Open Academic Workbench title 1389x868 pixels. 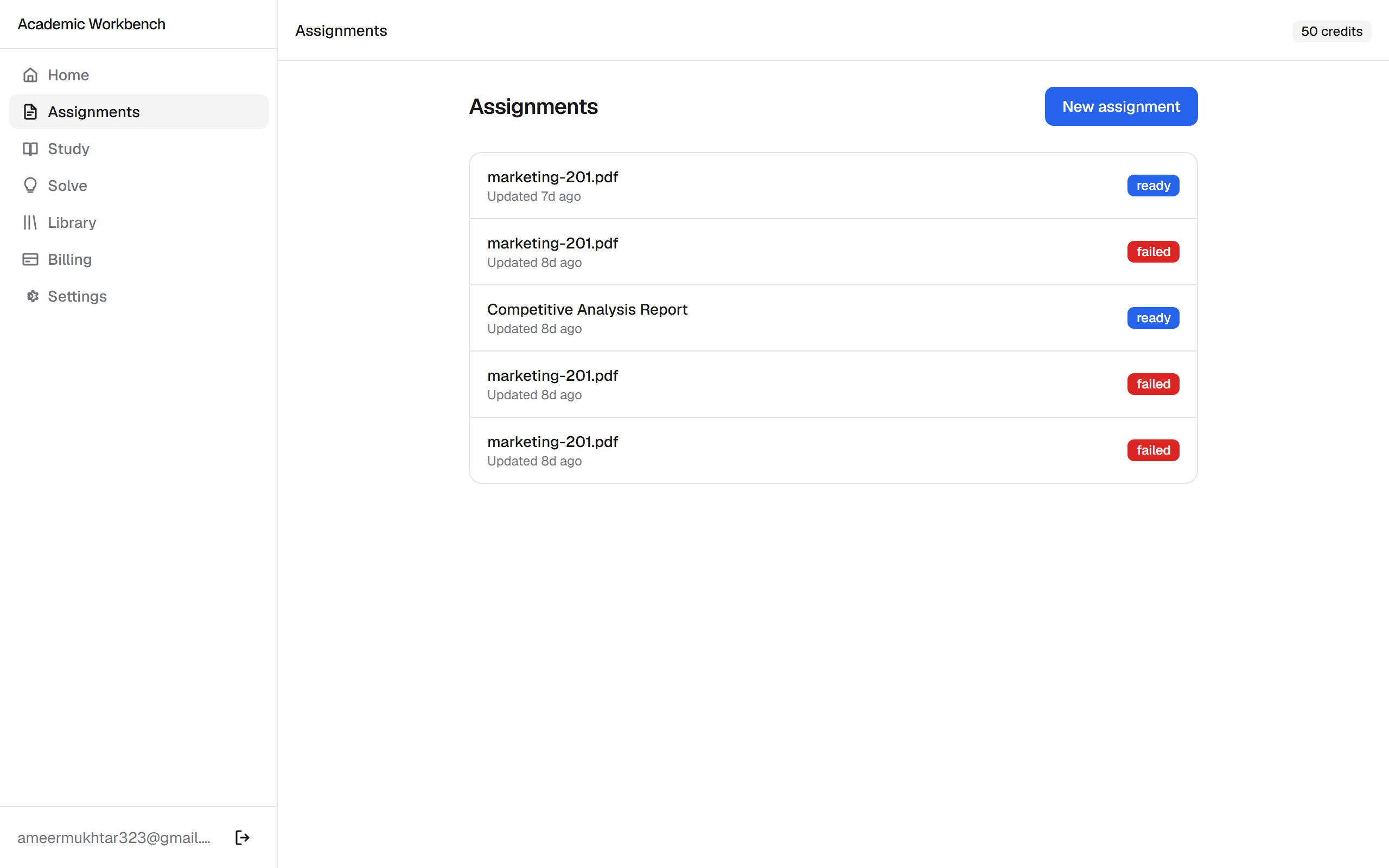pos(91,24)
